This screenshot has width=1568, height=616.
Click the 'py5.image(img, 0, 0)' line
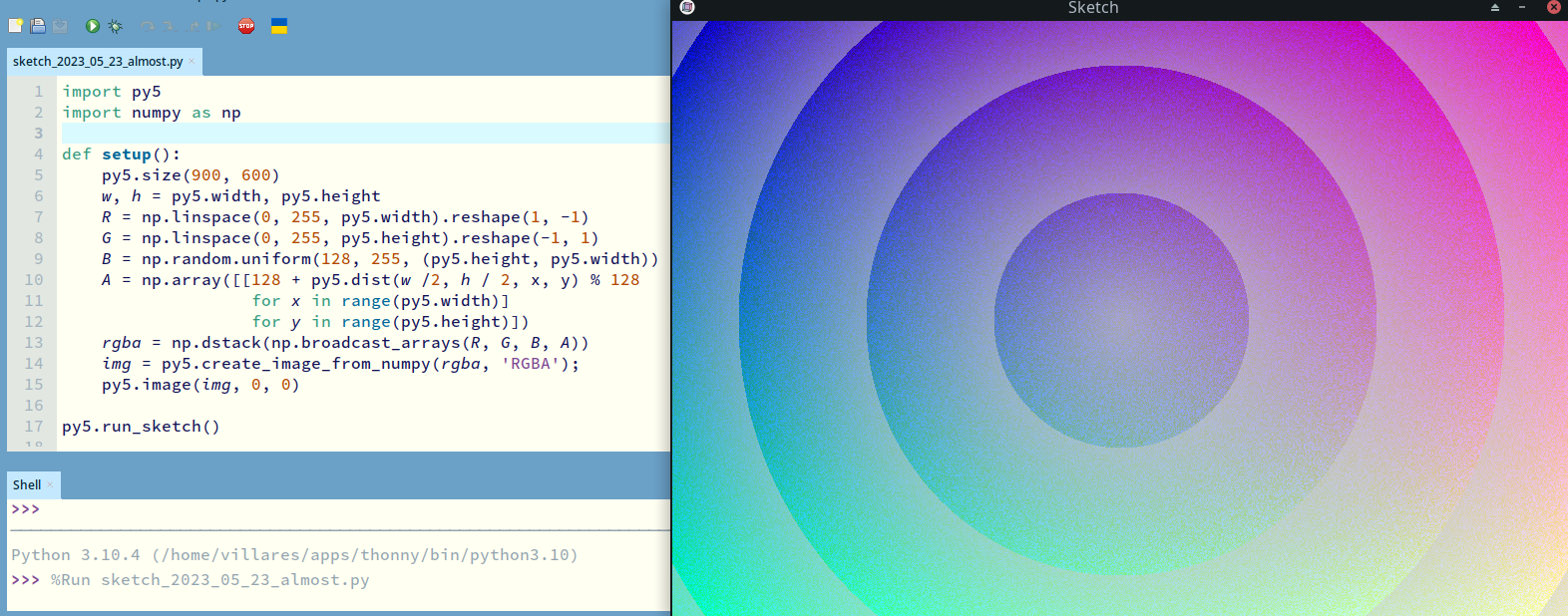200,385
